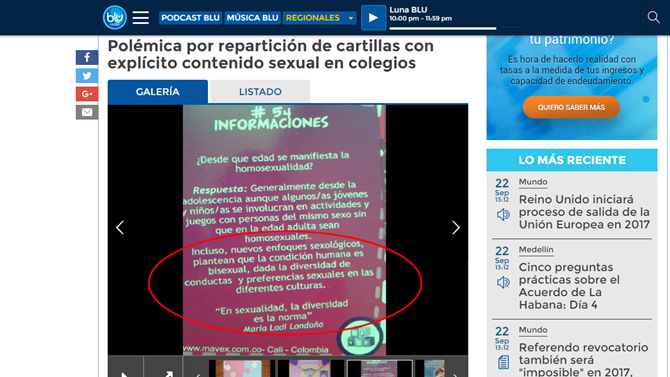Go to next gallery image
670x377 pixels.
[x=456, y=227]
